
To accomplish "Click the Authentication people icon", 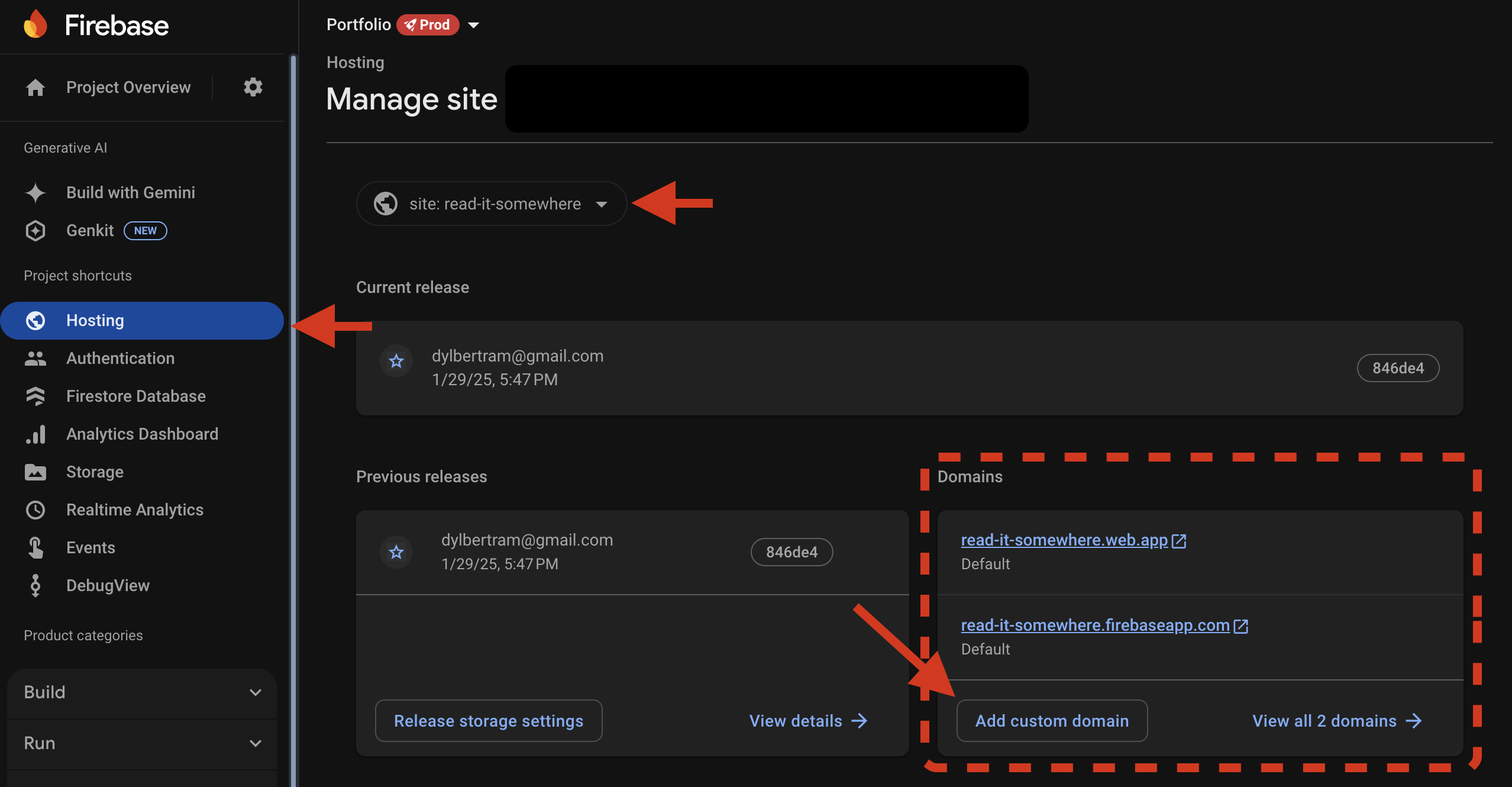I will pos(35,358).
